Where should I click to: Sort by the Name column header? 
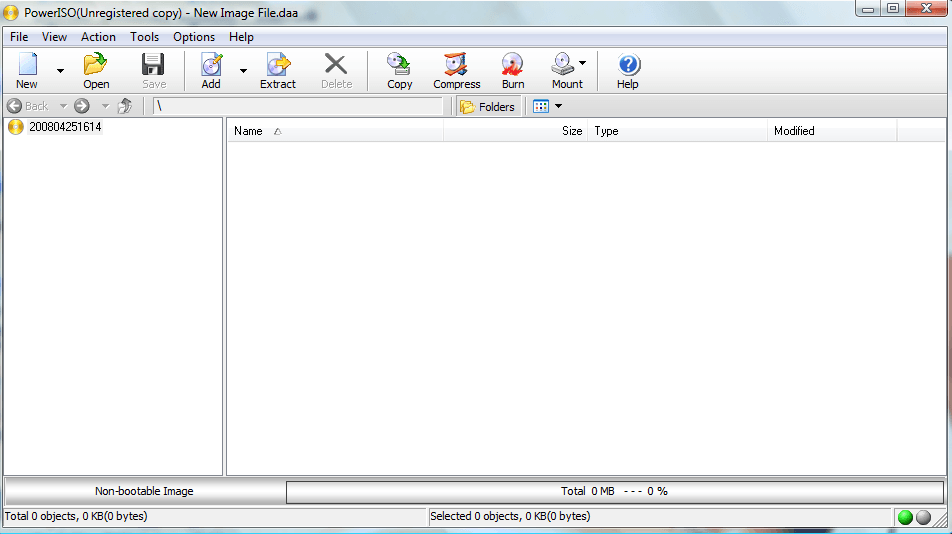coord(336,131)
